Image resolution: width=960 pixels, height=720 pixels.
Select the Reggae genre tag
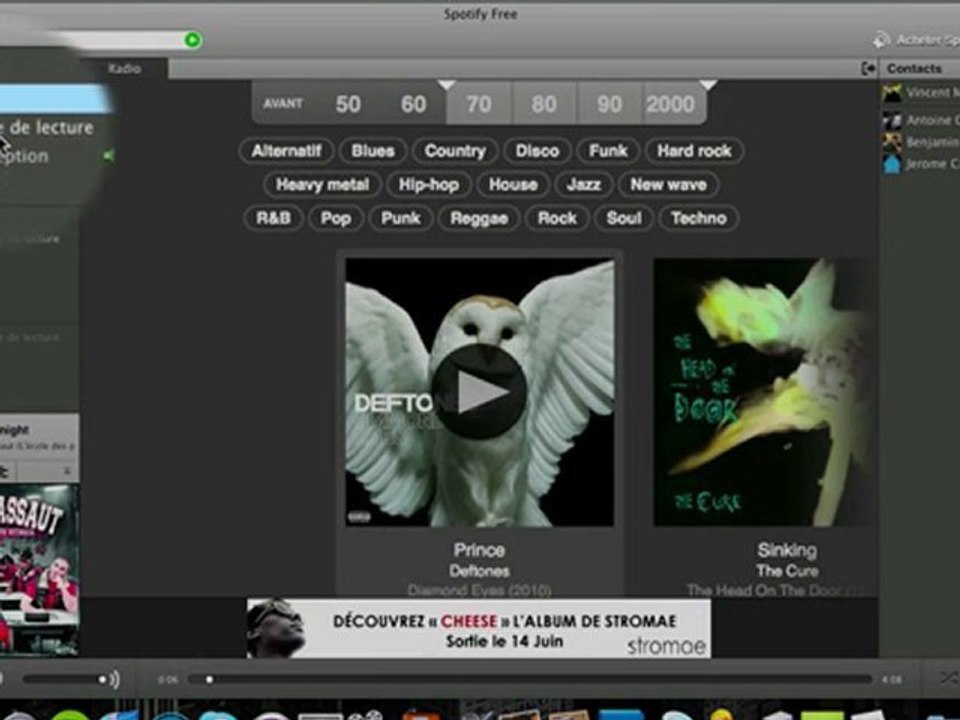click(x=479, y=218)
